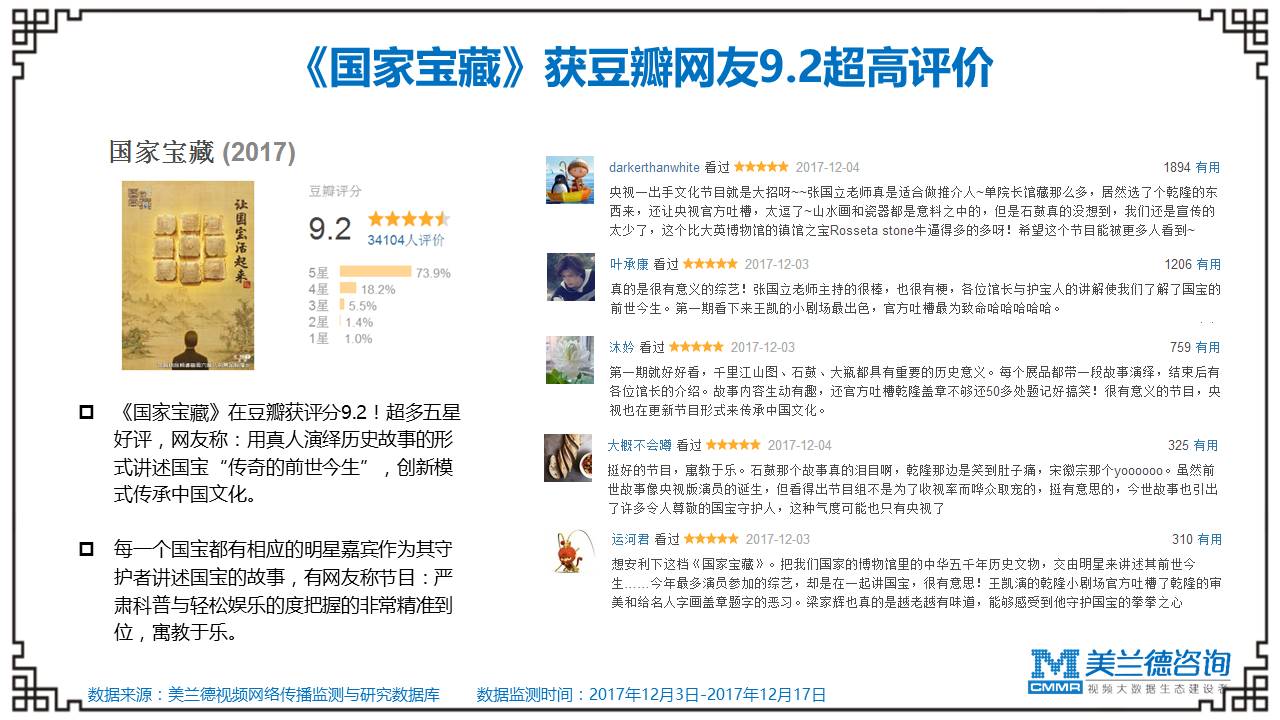
Task: Mark darkerthanwhite's review 有用
Action: [1208, 167]
